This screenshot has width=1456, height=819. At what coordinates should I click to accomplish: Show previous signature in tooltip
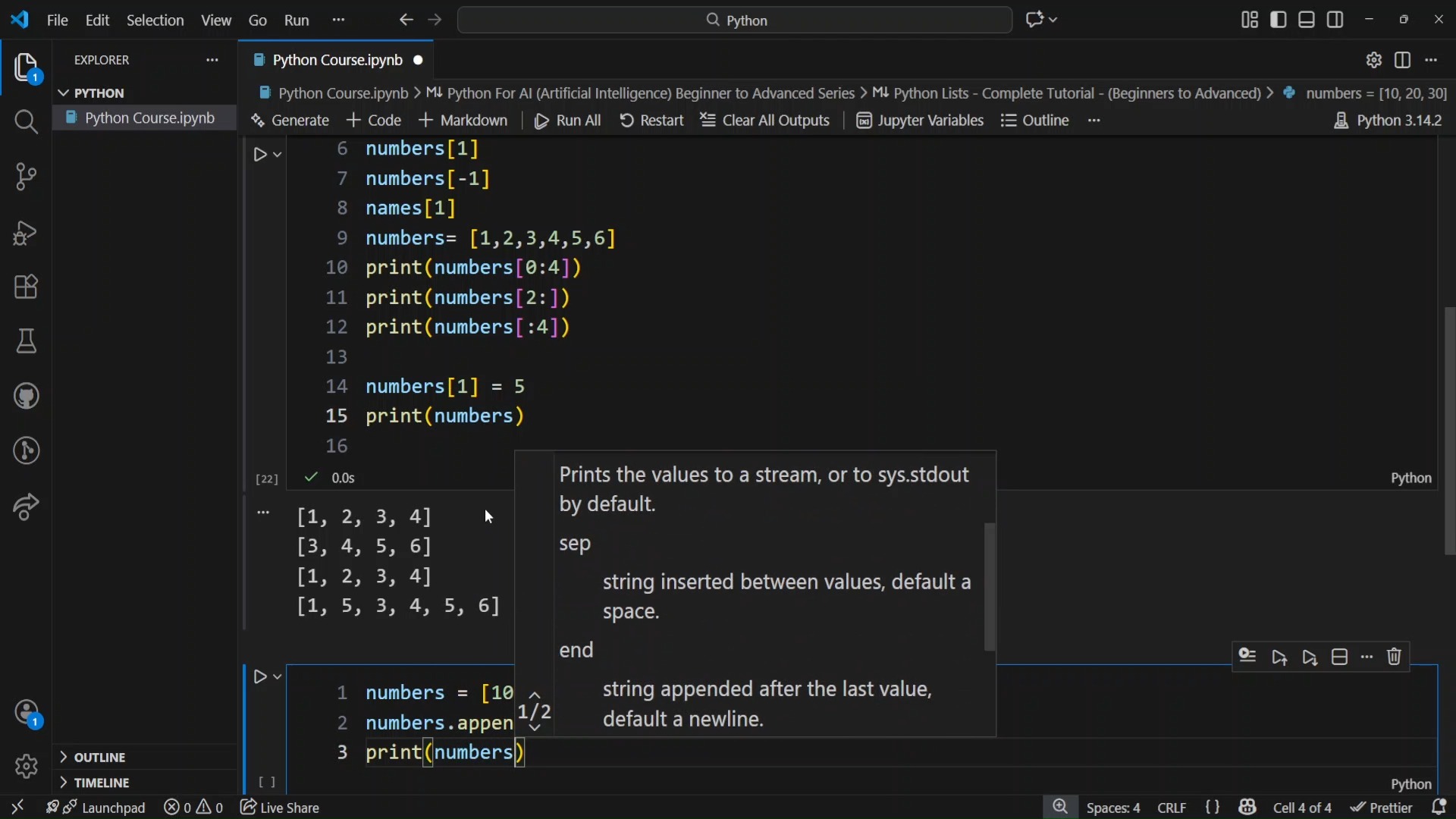point(535,695)
